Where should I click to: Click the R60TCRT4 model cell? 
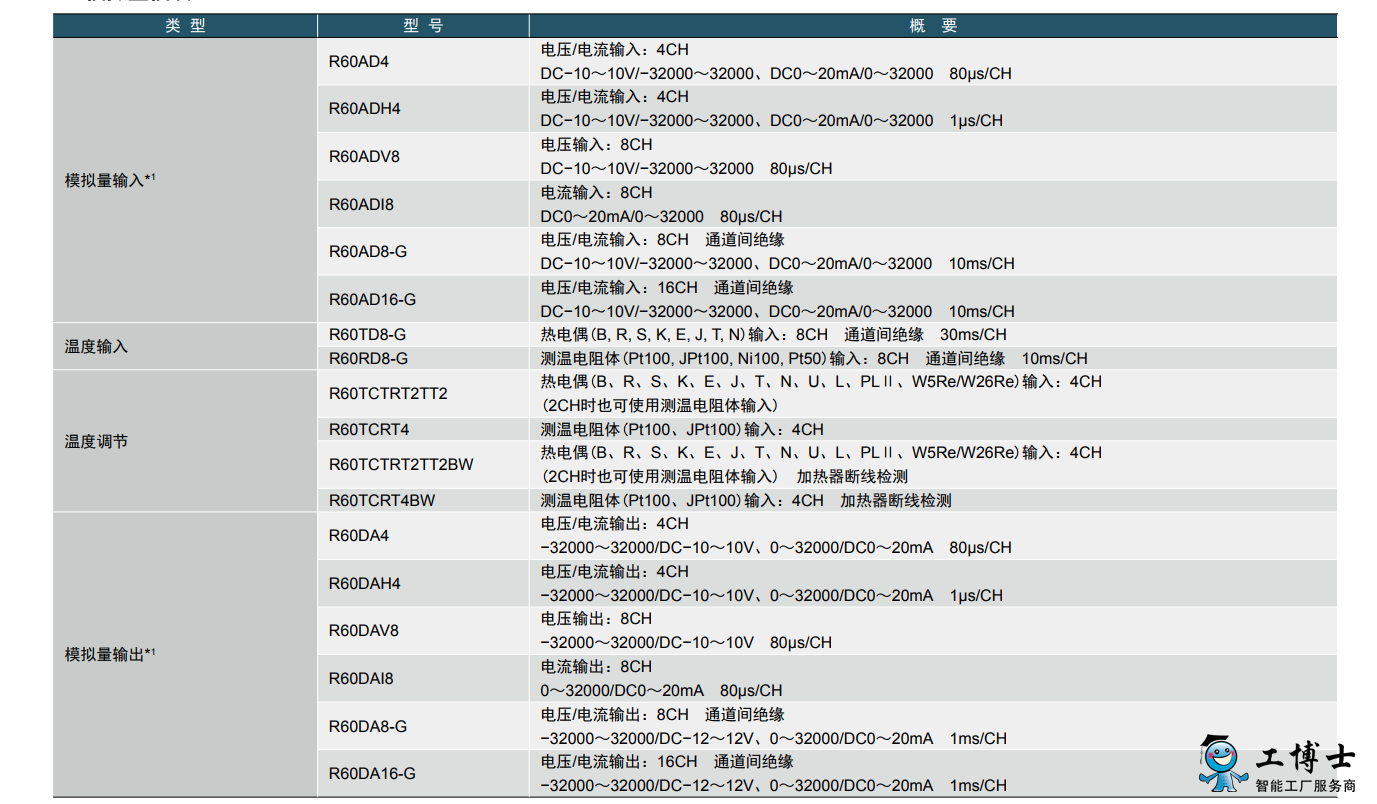pyautogui.click(x=423, y=429)
